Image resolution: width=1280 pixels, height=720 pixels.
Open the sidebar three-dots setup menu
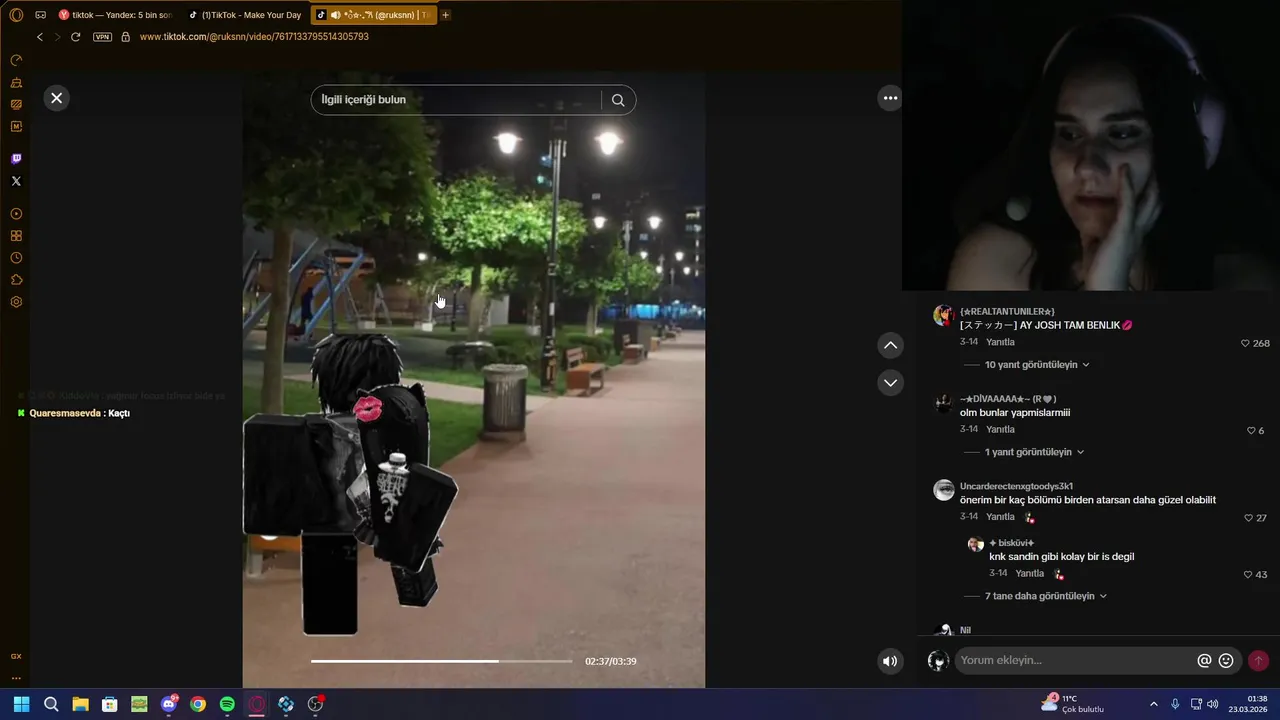pyautogui.click(x=16, y=677)
